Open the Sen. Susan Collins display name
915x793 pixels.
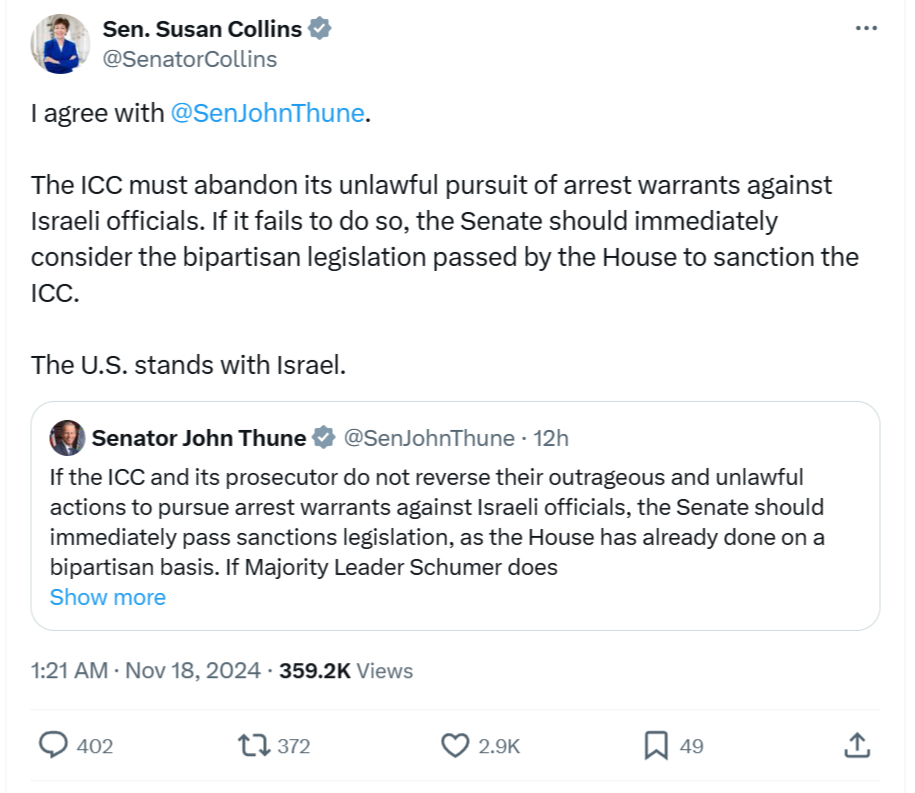tap(203, 29)
